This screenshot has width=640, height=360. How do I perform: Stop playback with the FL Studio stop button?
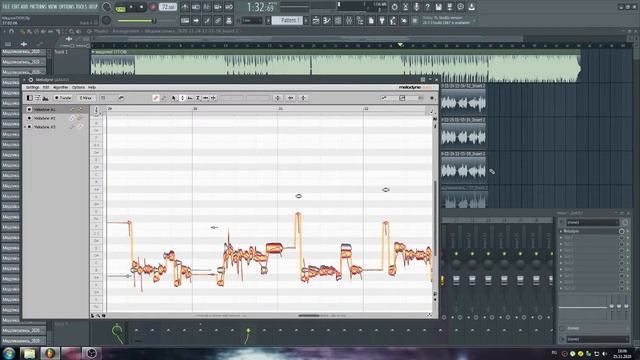click(142, 7)
